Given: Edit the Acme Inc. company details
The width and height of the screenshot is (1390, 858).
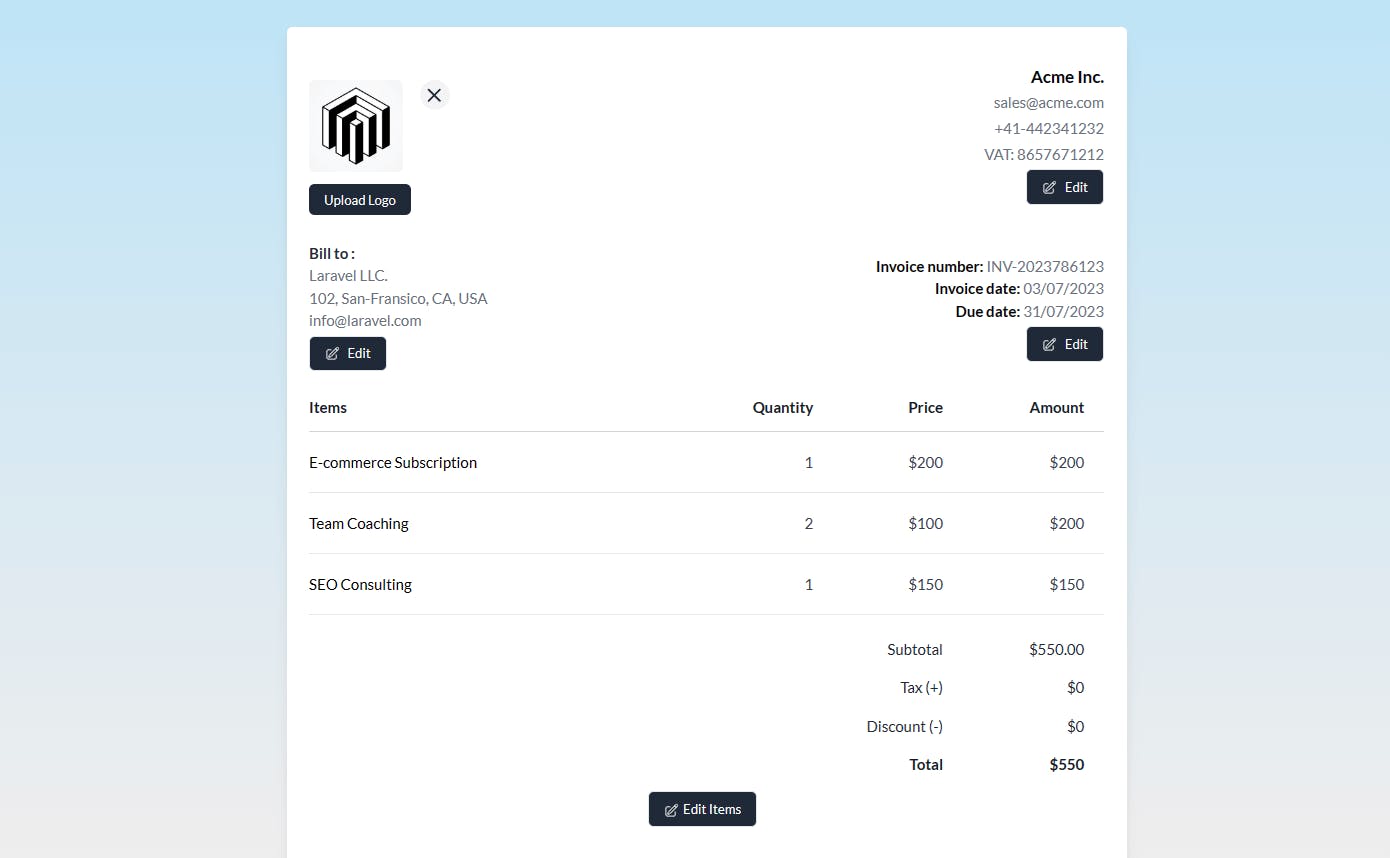Looking at the screenshot, I should click(1064, 187).
